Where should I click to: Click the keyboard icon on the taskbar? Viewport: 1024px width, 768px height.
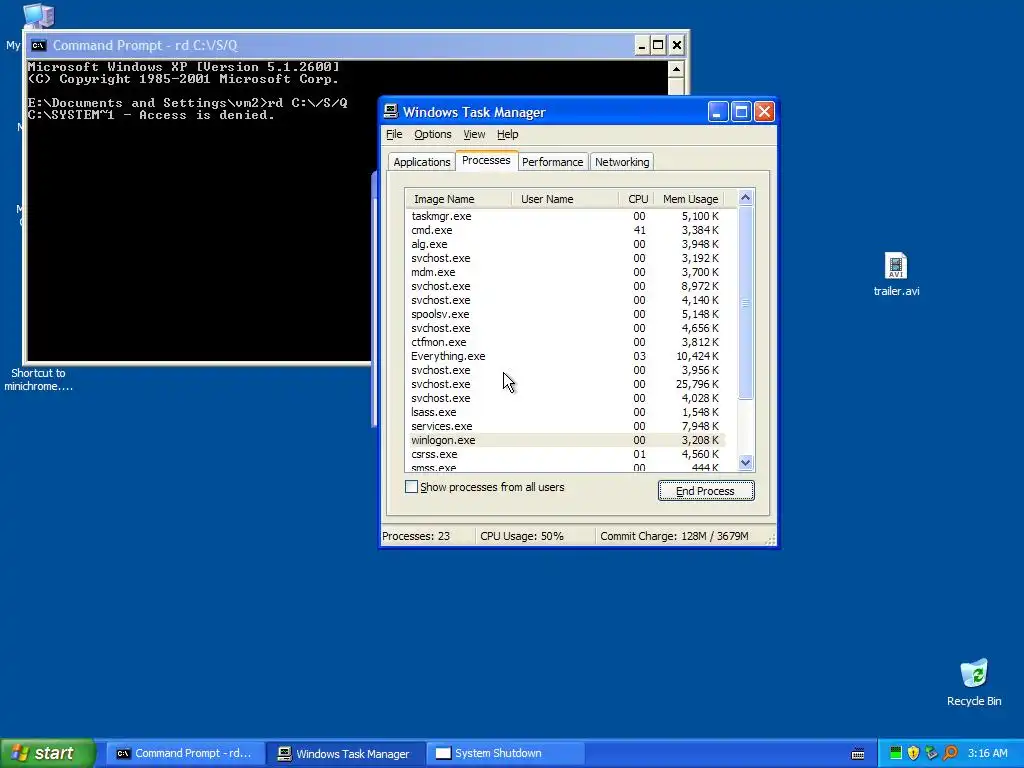(858, 754)
